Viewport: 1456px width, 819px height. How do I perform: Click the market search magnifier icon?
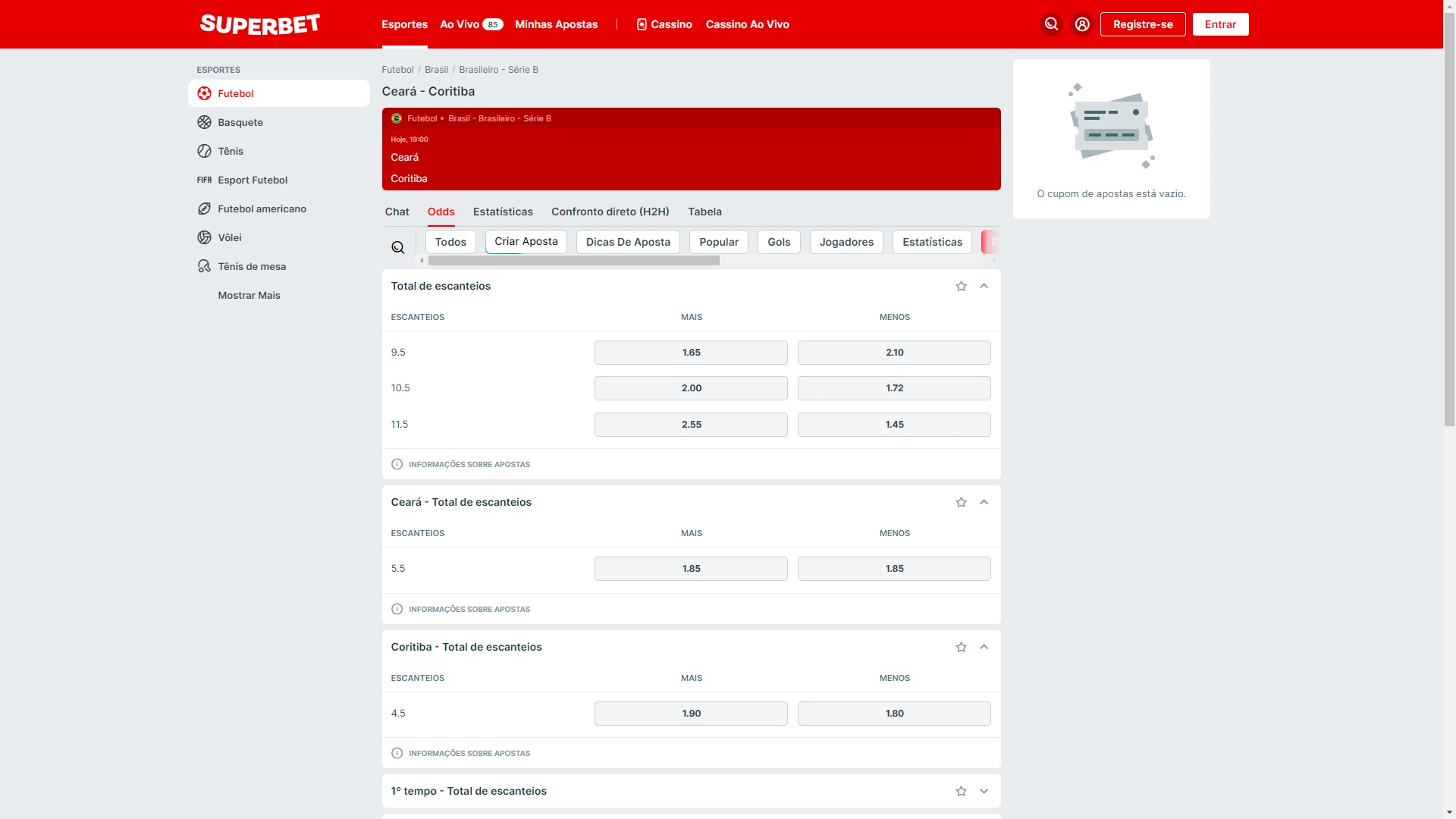click(x=397, y=247)
